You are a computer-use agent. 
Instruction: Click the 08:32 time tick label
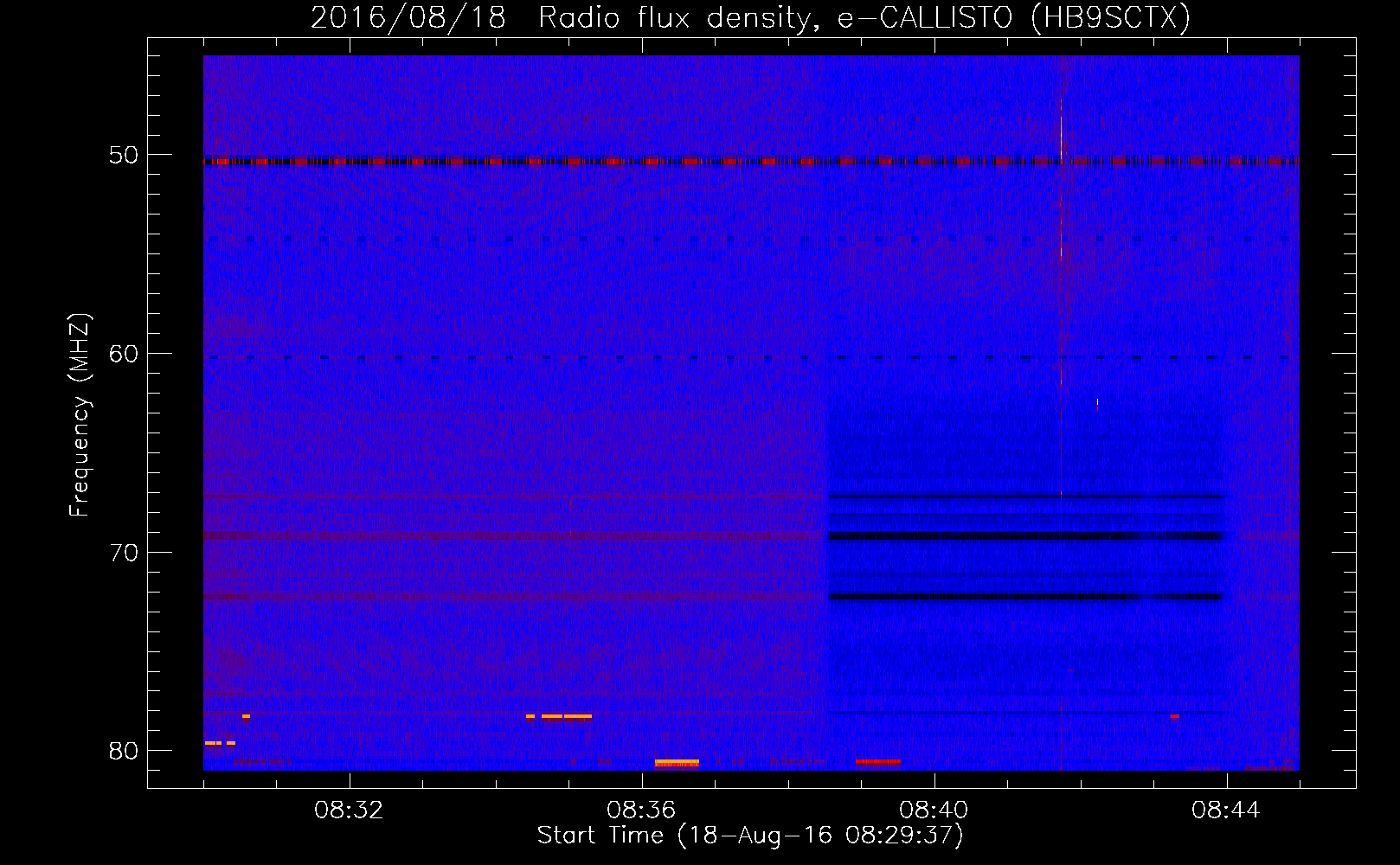click(x=349, y=811)
